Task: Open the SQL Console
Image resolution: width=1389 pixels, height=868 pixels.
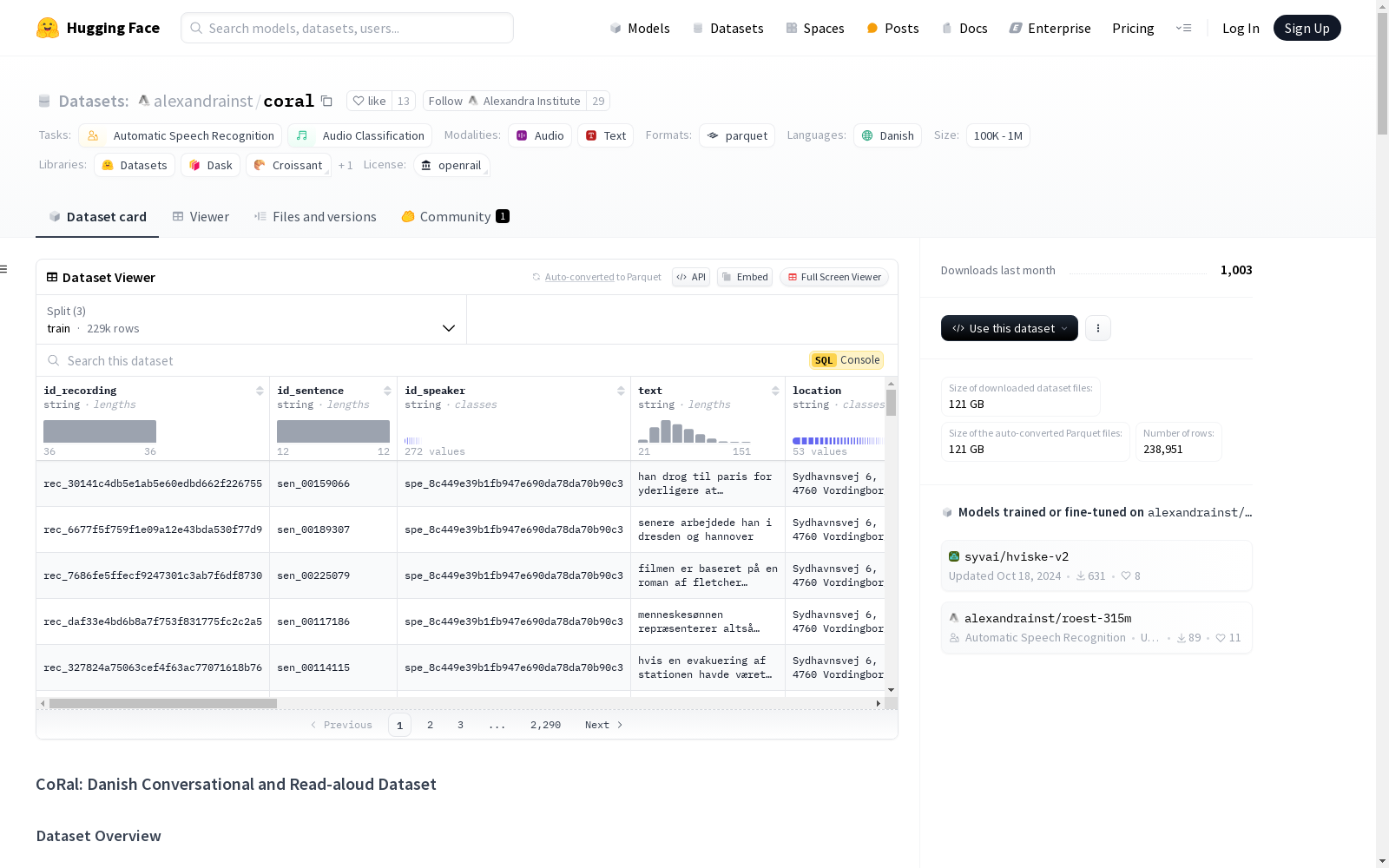Action: click(x=846, y=360)
